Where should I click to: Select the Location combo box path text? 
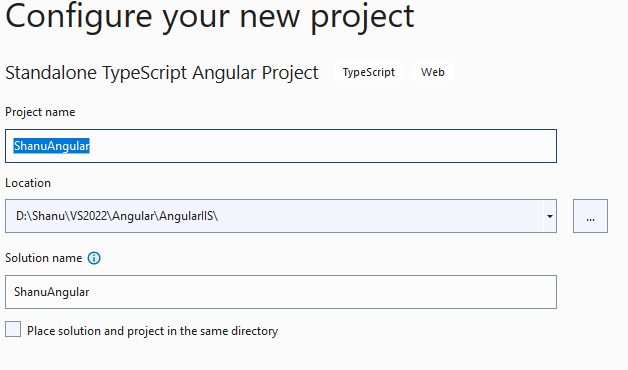click(x=117, y=216)
